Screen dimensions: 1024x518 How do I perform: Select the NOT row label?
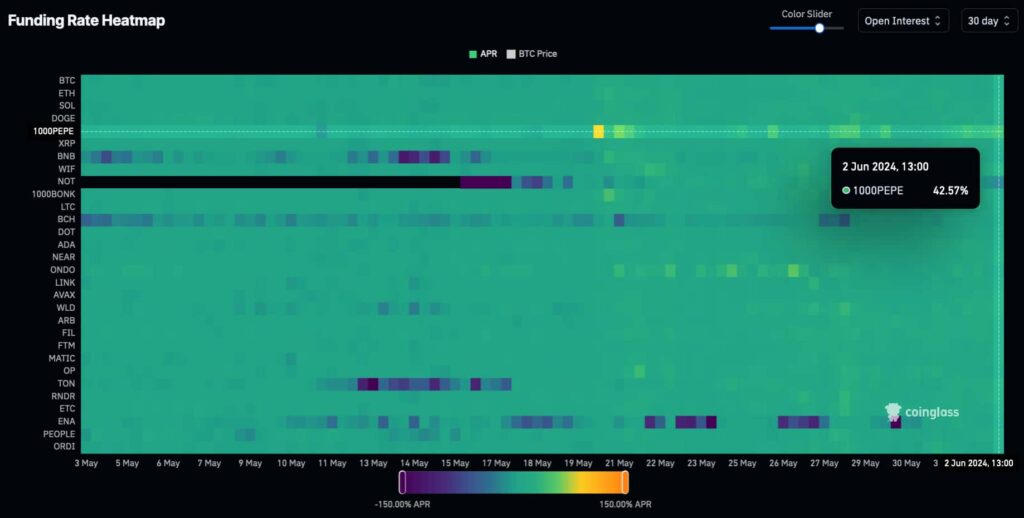coord(66,181)
